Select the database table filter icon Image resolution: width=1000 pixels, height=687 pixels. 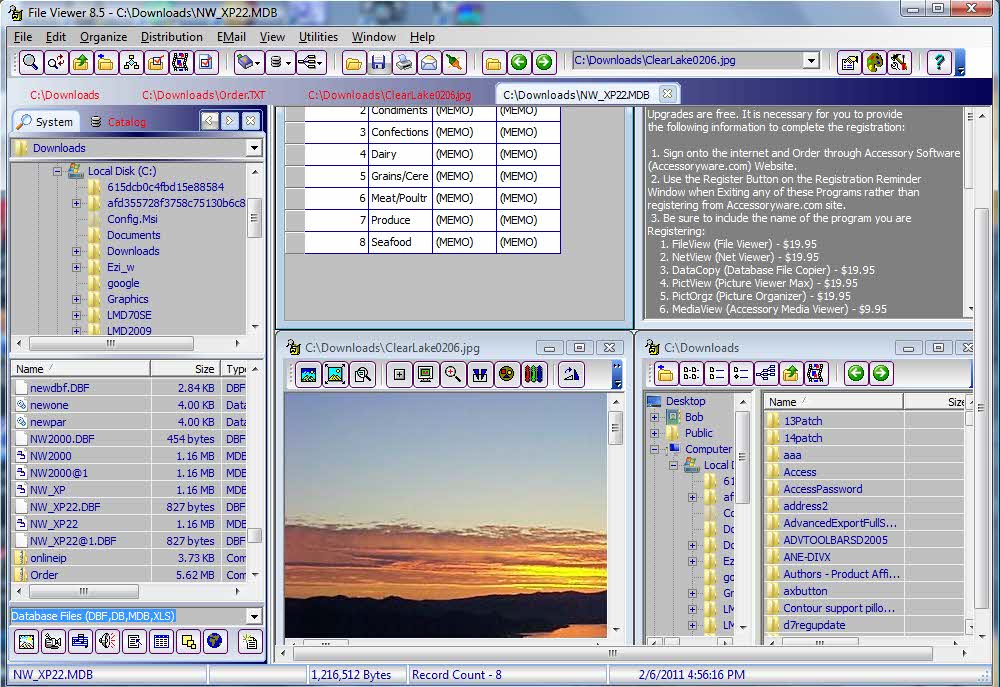(x=160, y=642)
